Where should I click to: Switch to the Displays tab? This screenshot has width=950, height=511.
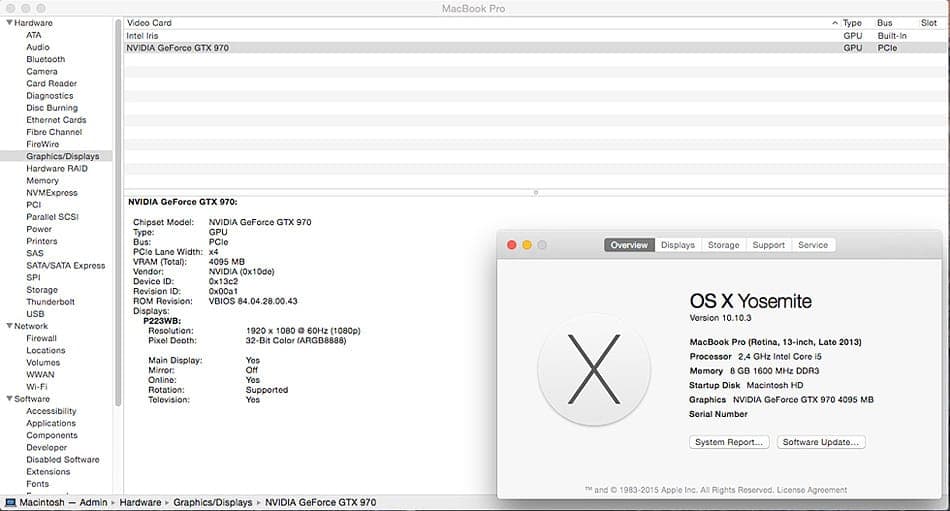coord(677,245)
